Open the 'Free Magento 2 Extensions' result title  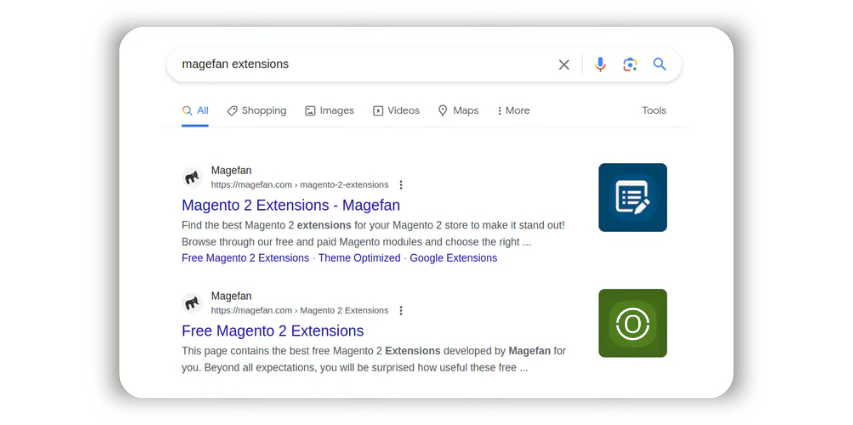(273, 331)
